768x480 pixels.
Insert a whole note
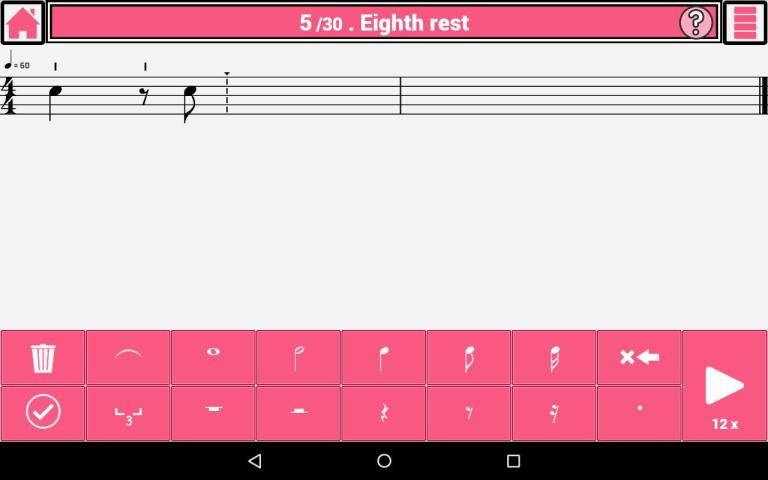[x=213, y=358]
